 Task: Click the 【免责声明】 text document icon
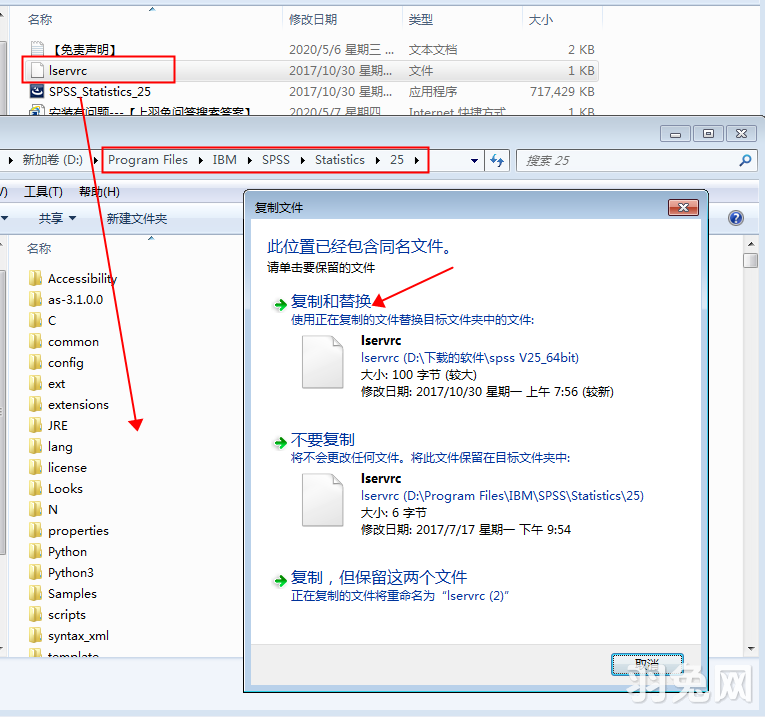pos(37,49)
